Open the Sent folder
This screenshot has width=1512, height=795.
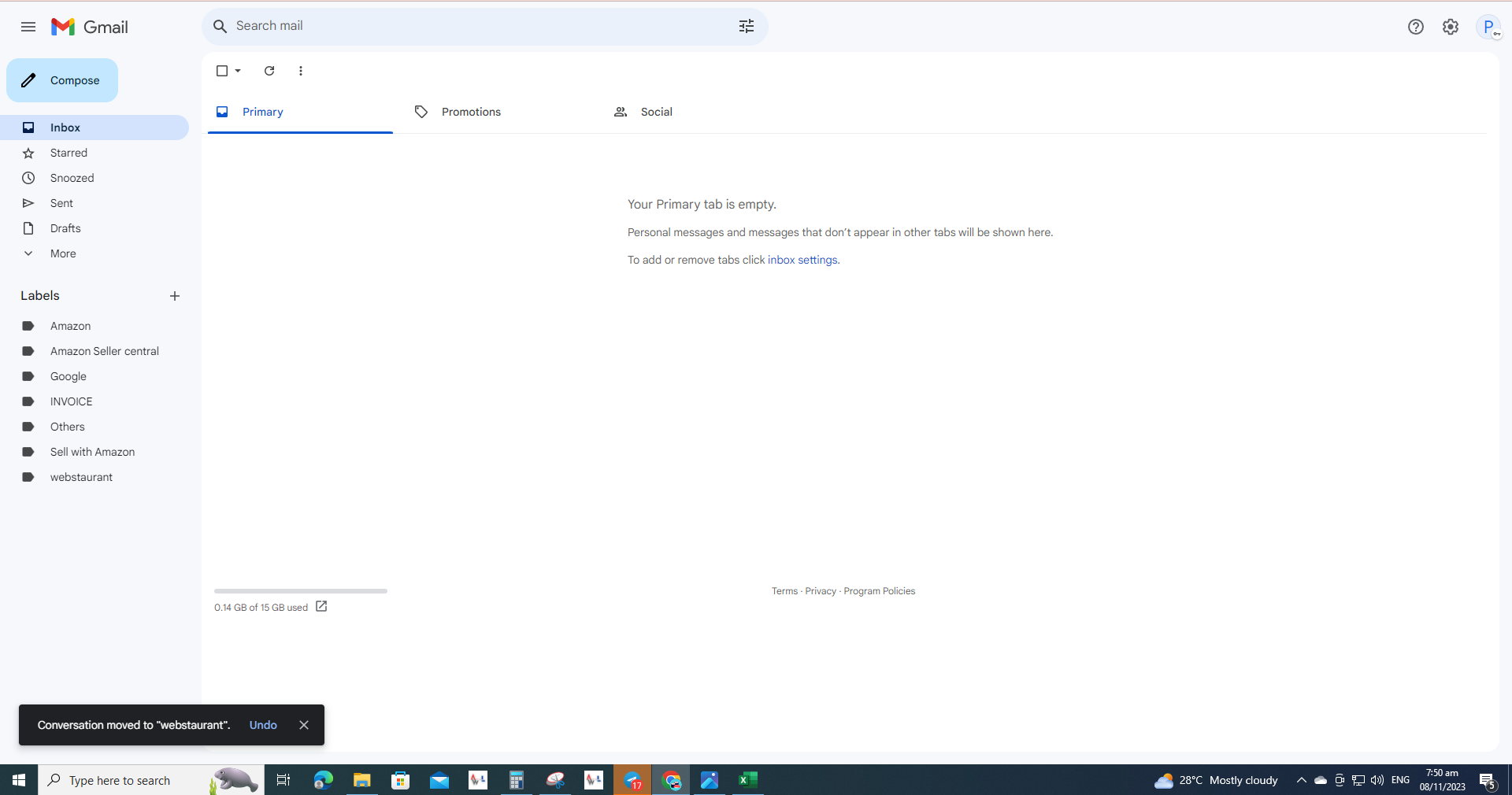point(94,203)
